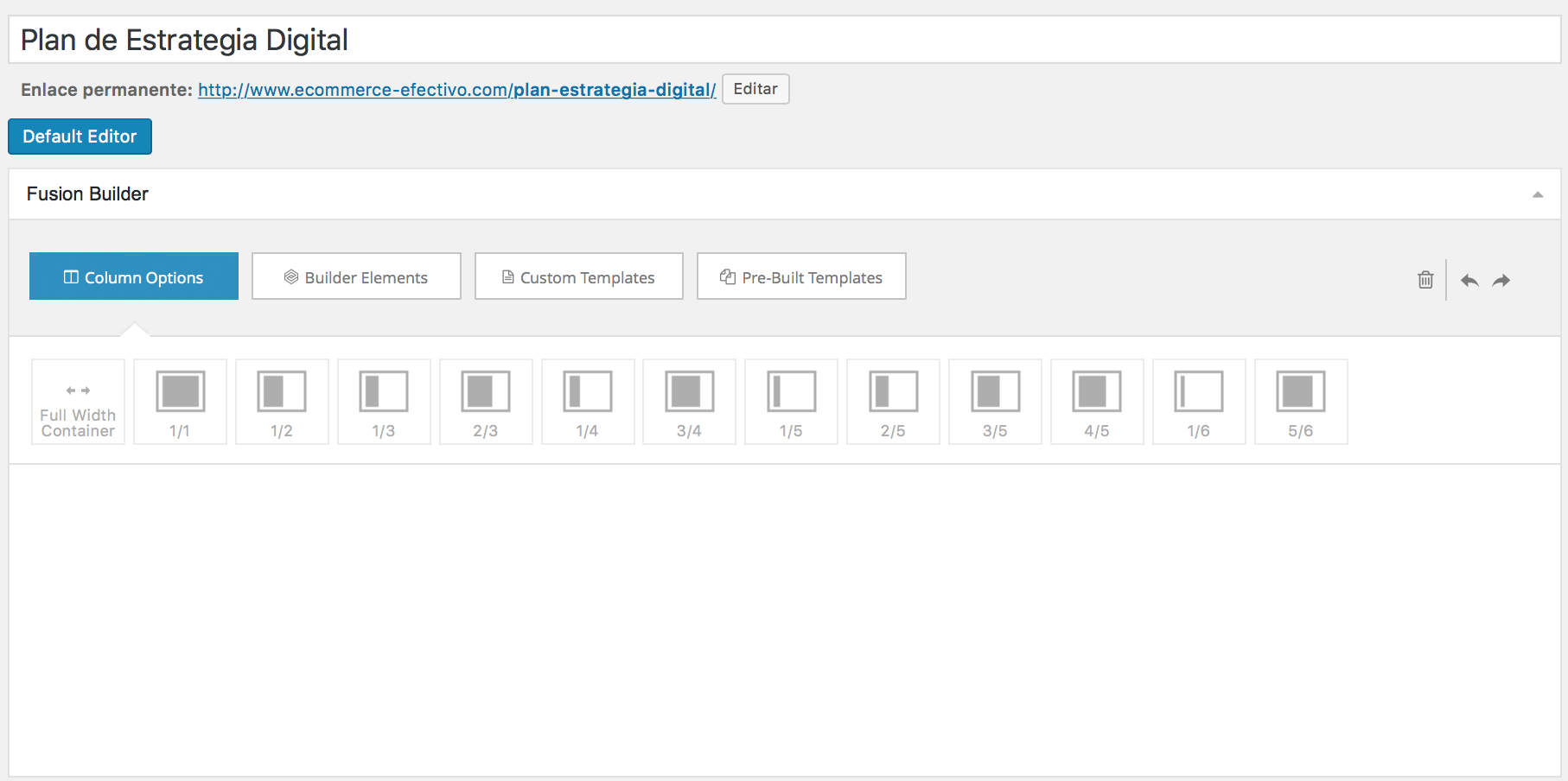Add a 1/5 column layout
Screen dimensions: 1568x781
[792, 402]
